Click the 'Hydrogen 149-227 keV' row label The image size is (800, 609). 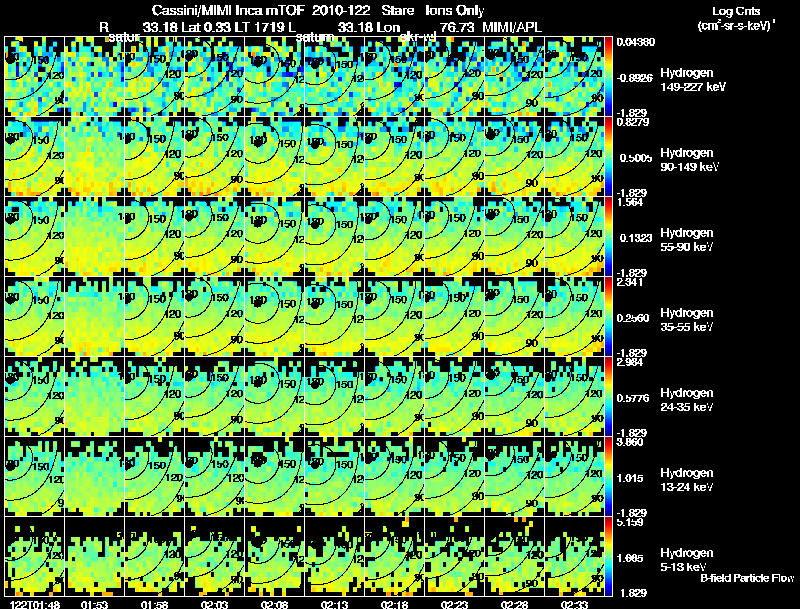click(x=693, y=80)
